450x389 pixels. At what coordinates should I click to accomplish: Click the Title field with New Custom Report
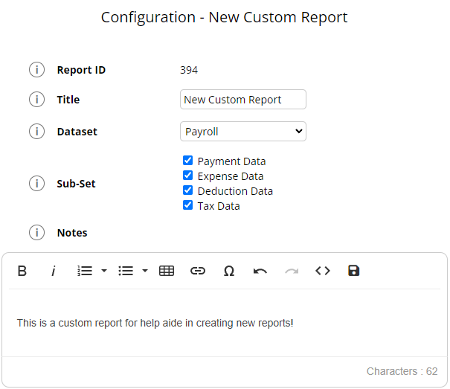tap(243, 99)
